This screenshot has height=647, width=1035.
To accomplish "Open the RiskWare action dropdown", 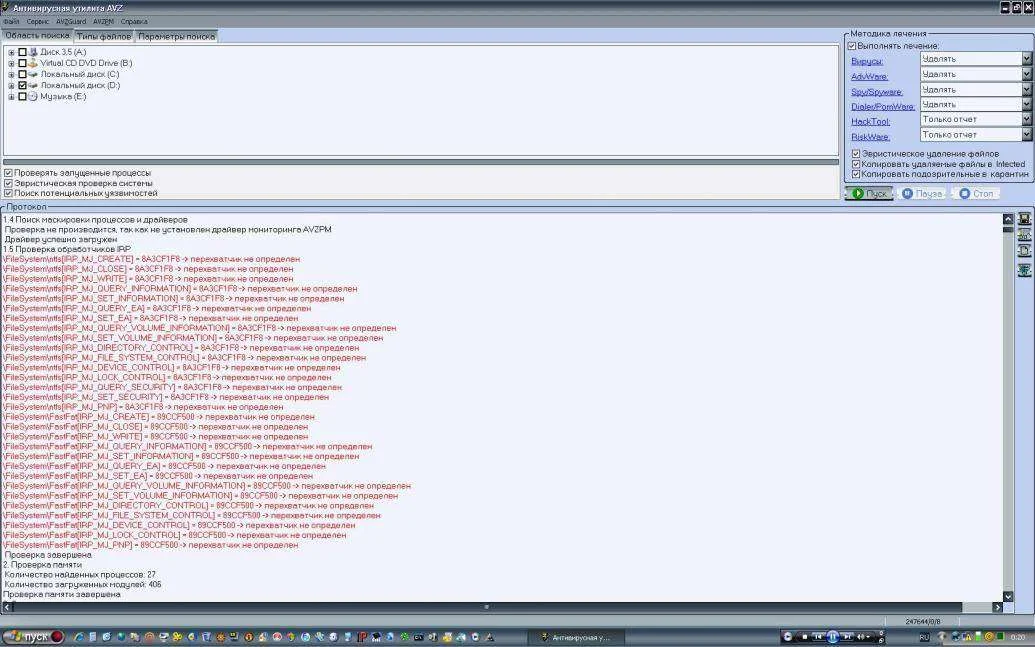I will coord(1026,135).
